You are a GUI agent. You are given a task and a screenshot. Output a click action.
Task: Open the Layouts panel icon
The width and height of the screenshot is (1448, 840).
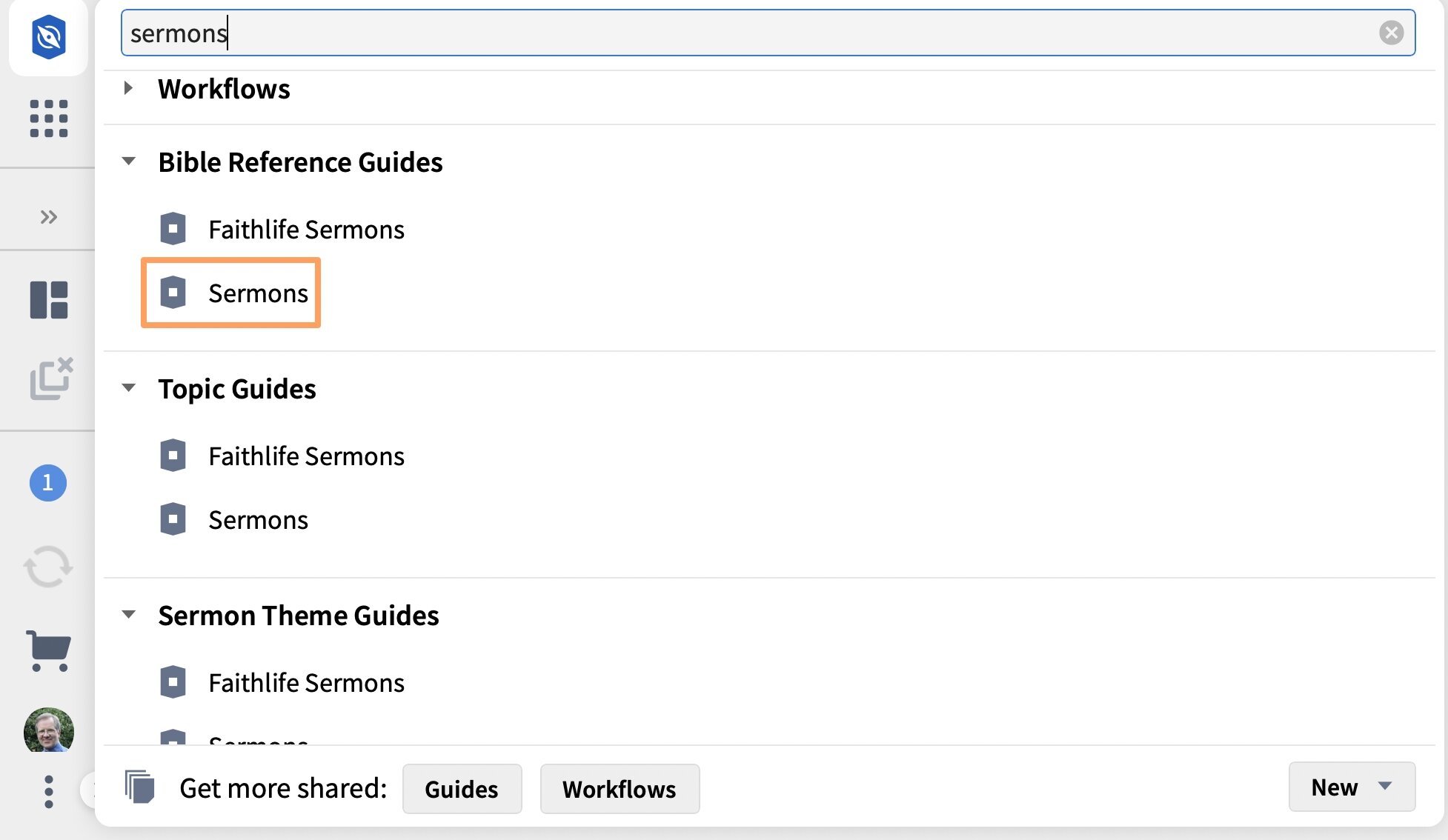click(49, 300)
